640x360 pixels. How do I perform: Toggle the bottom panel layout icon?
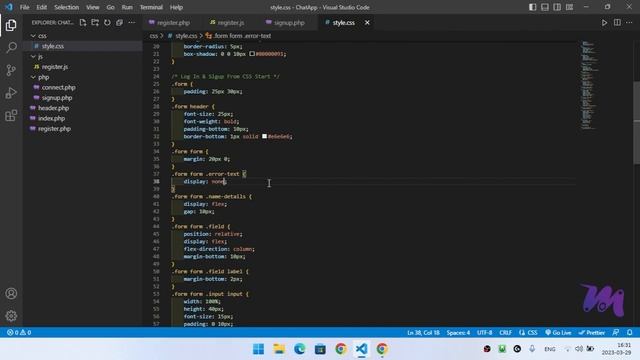545,7
